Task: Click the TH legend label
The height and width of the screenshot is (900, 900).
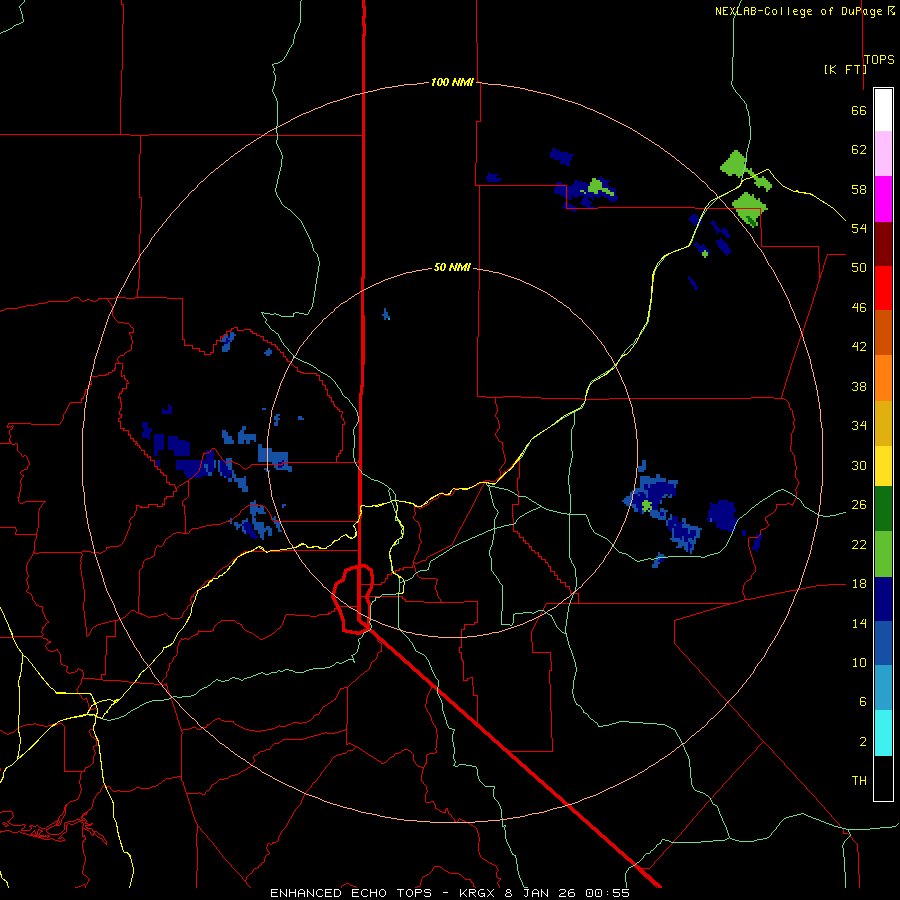Action: pos(859,781)
